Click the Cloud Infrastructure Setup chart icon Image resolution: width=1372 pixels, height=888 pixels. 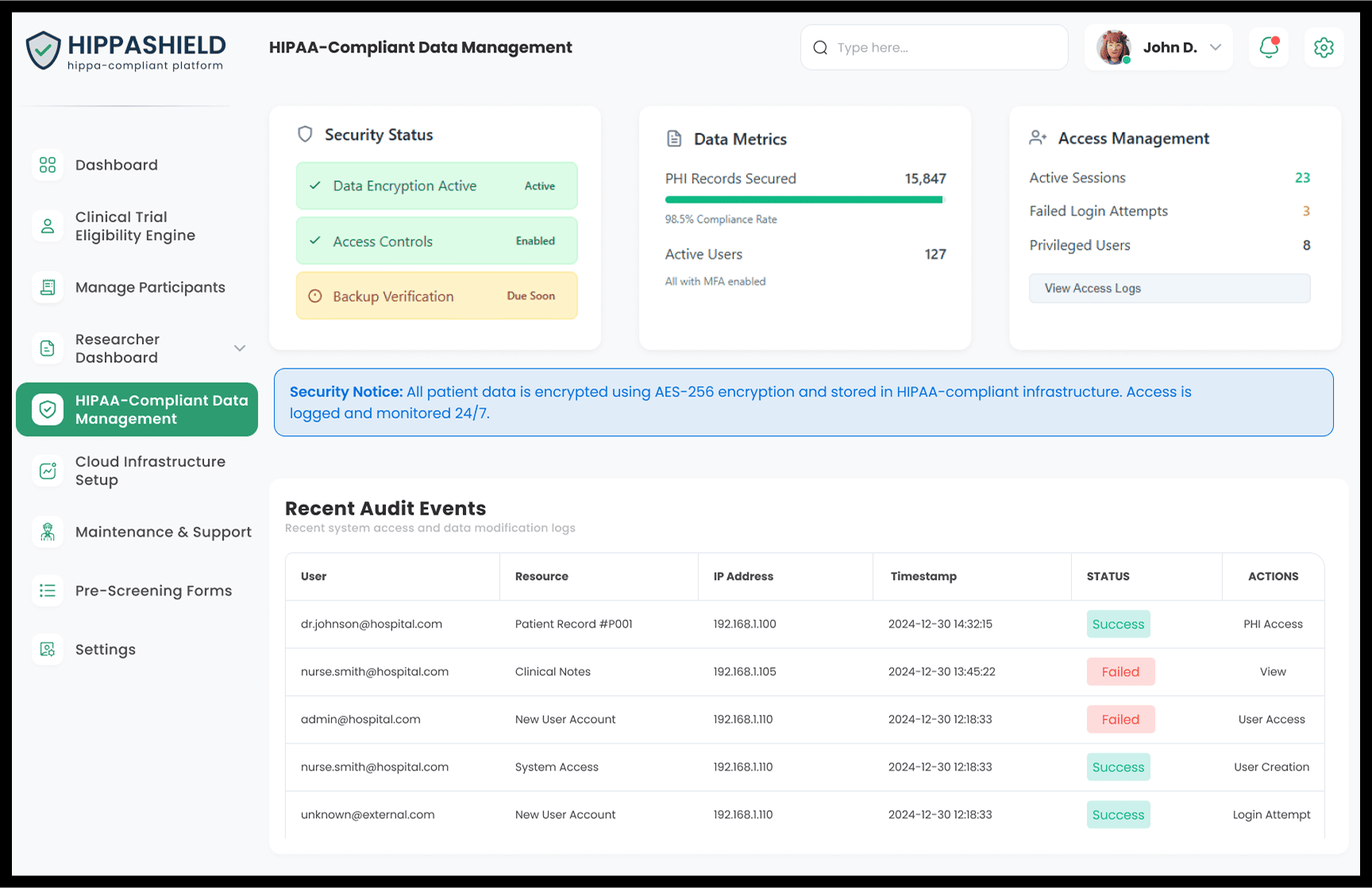coord(48,471)
